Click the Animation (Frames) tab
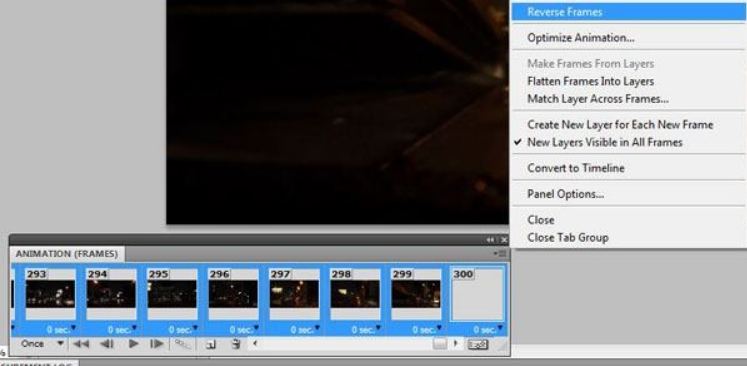 pos(67,254)
